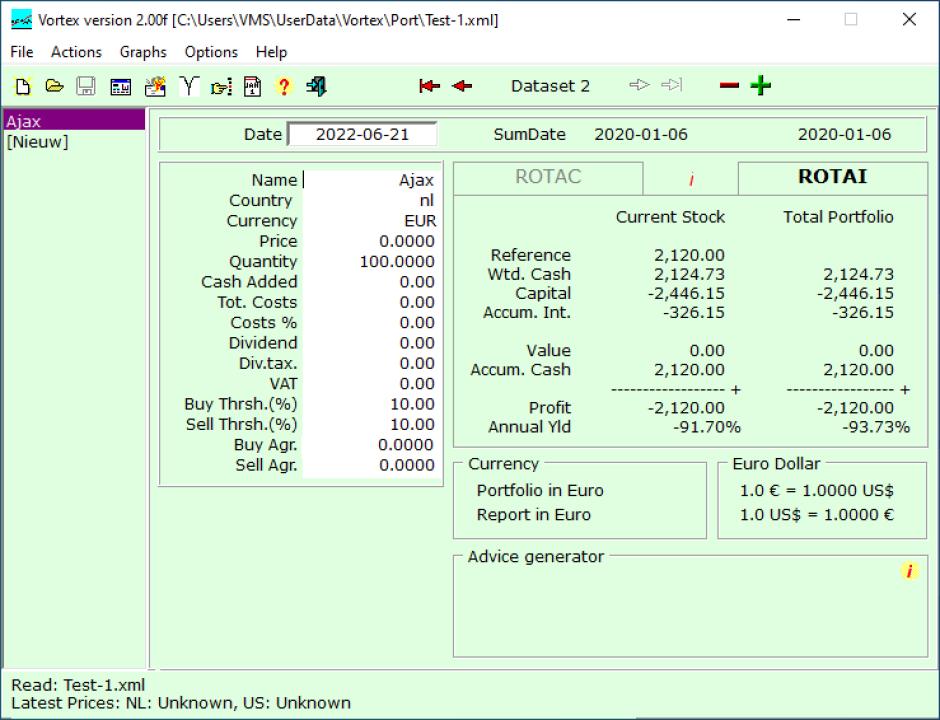This screenshot has width=940, height=720.
Task: Select the ROTAI tab
Action: [832, 177]
